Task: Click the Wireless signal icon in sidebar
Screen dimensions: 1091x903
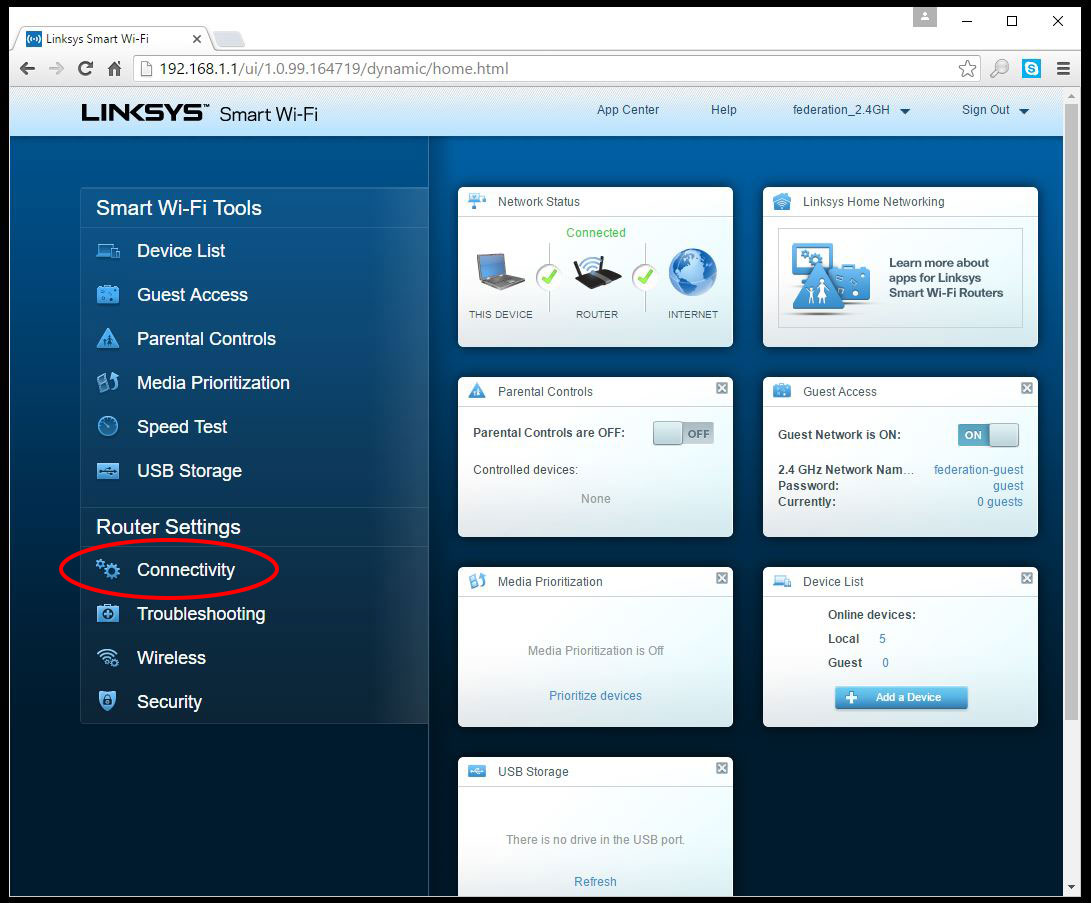Action: (x=108, y=657)
